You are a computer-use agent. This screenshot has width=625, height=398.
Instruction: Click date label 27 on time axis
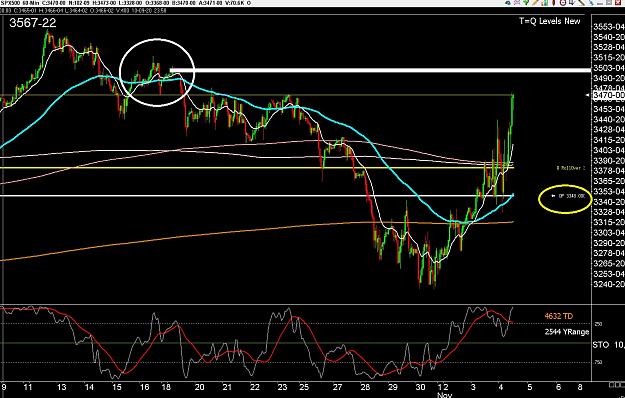pyautogui.click(x=338, y=387)
